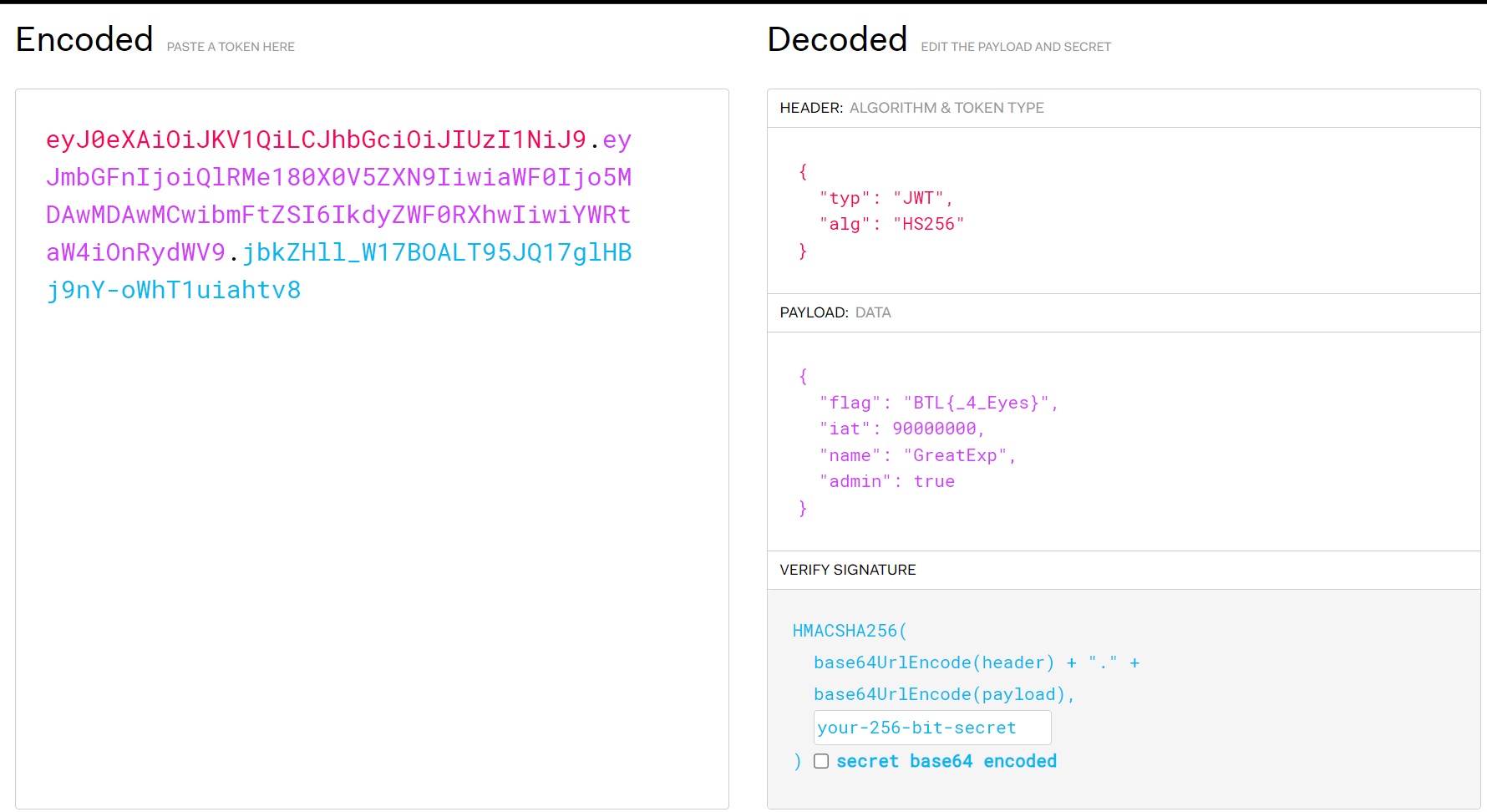
Task: Click the red header token segment starting eyJ0eXAi
Action: click(317, 140)
